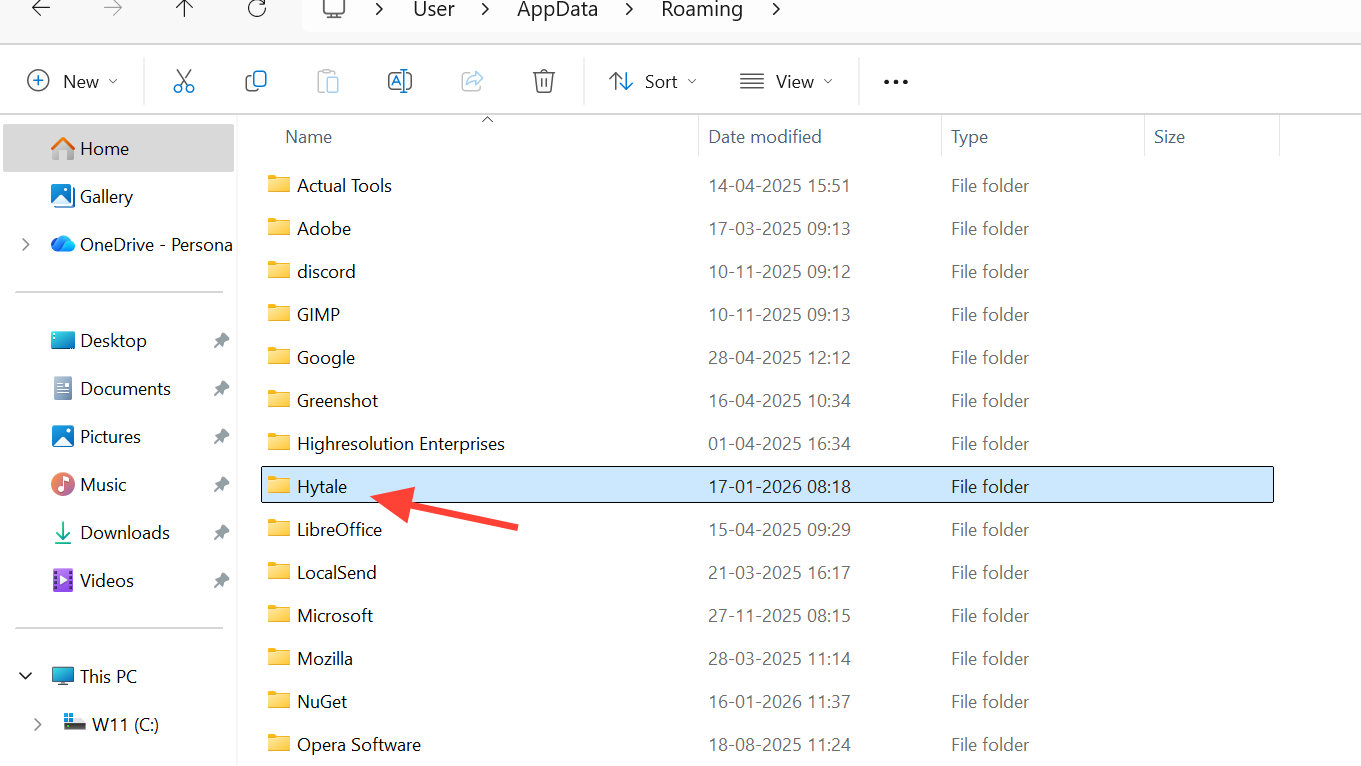This screenshot has width=1361, height=766.
Task: Go up one folder with Up arrow
Action: click(185, 9)
